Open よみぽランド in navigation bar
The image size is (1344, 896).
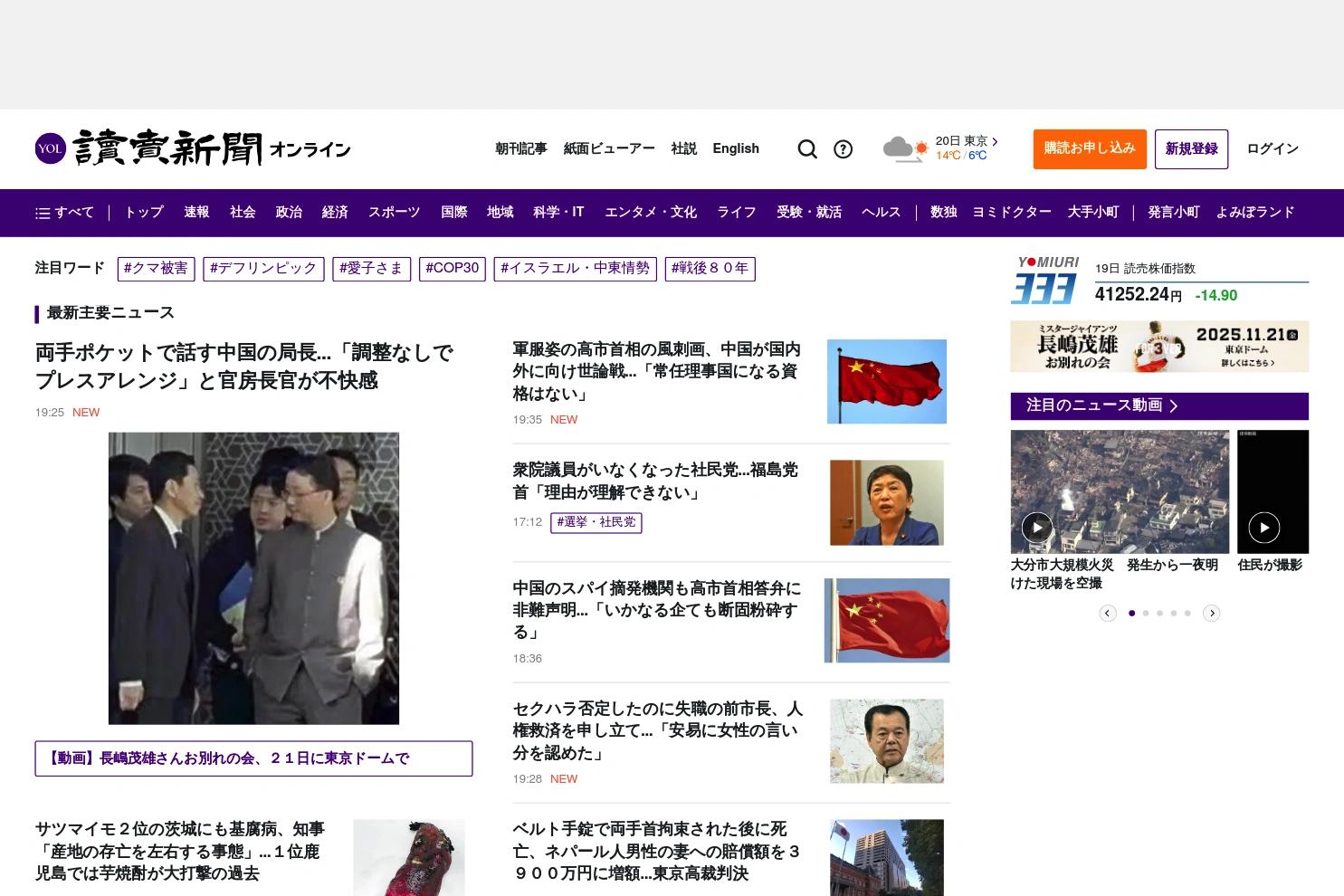(x=1255, y=213)
